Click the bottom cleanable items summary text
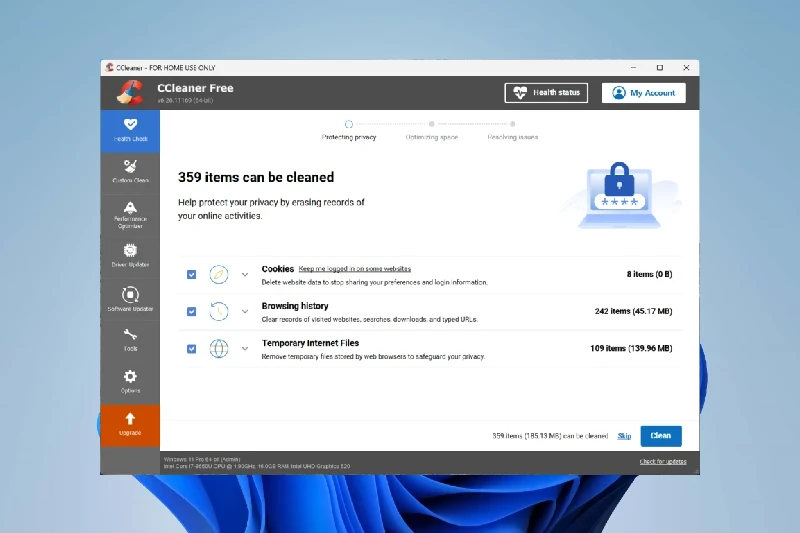 (550, 436)
